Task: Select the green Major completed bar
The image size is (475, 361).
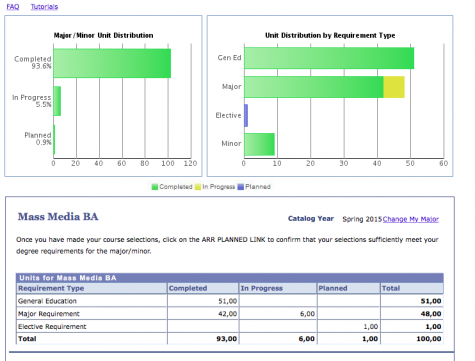Action: 314,87
